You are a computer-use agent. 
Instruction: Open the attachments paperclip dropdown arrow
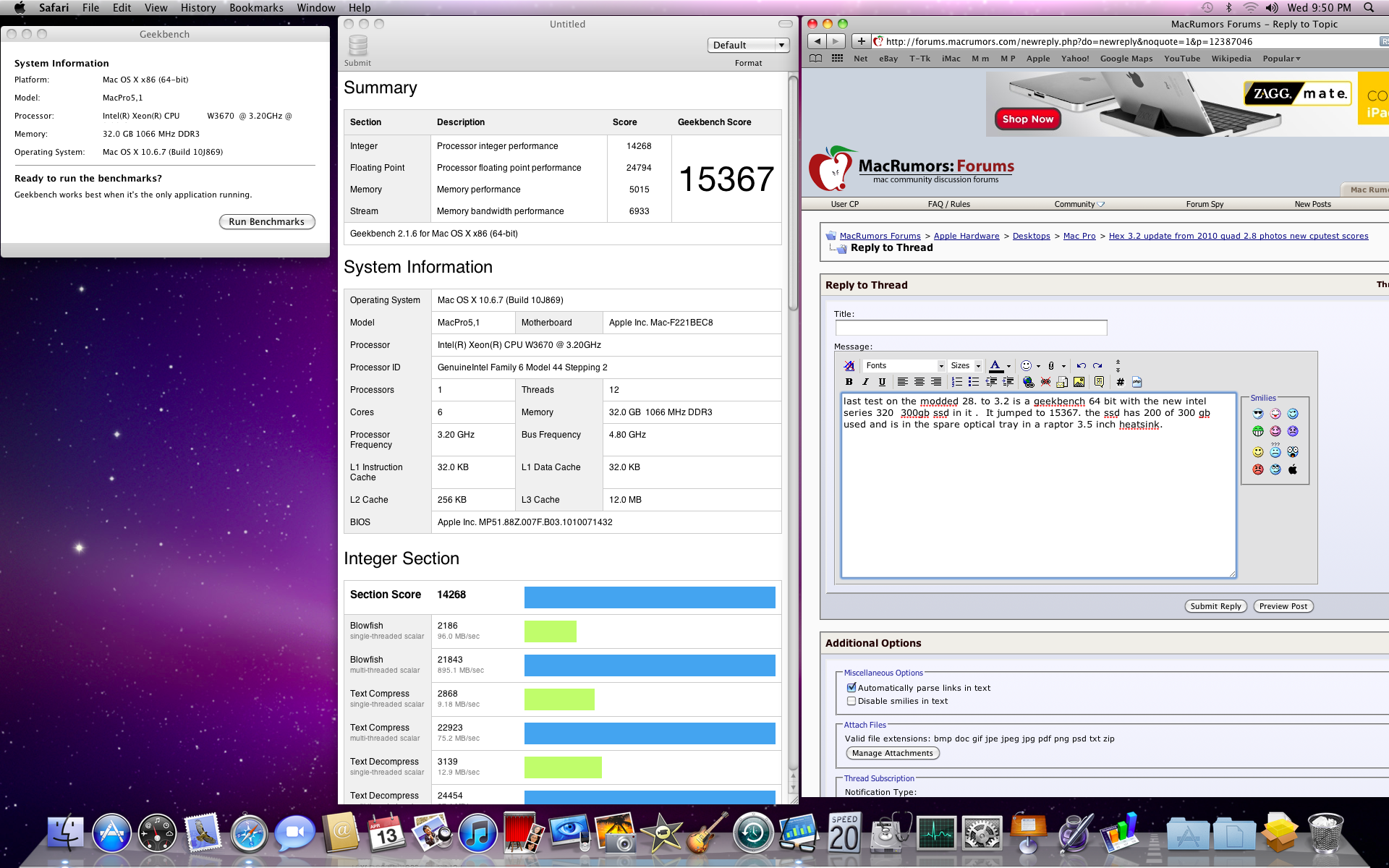1063,367
